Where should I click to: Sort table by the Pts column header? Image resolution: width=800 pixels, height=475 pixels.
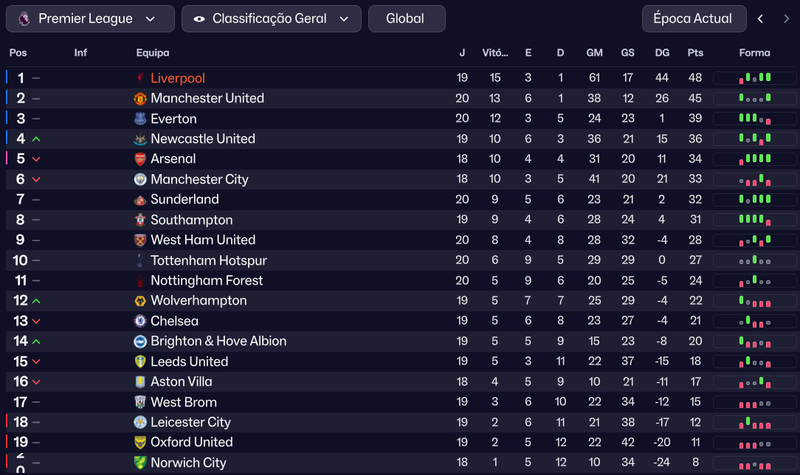pyautogui.click(x=695, y=53)
